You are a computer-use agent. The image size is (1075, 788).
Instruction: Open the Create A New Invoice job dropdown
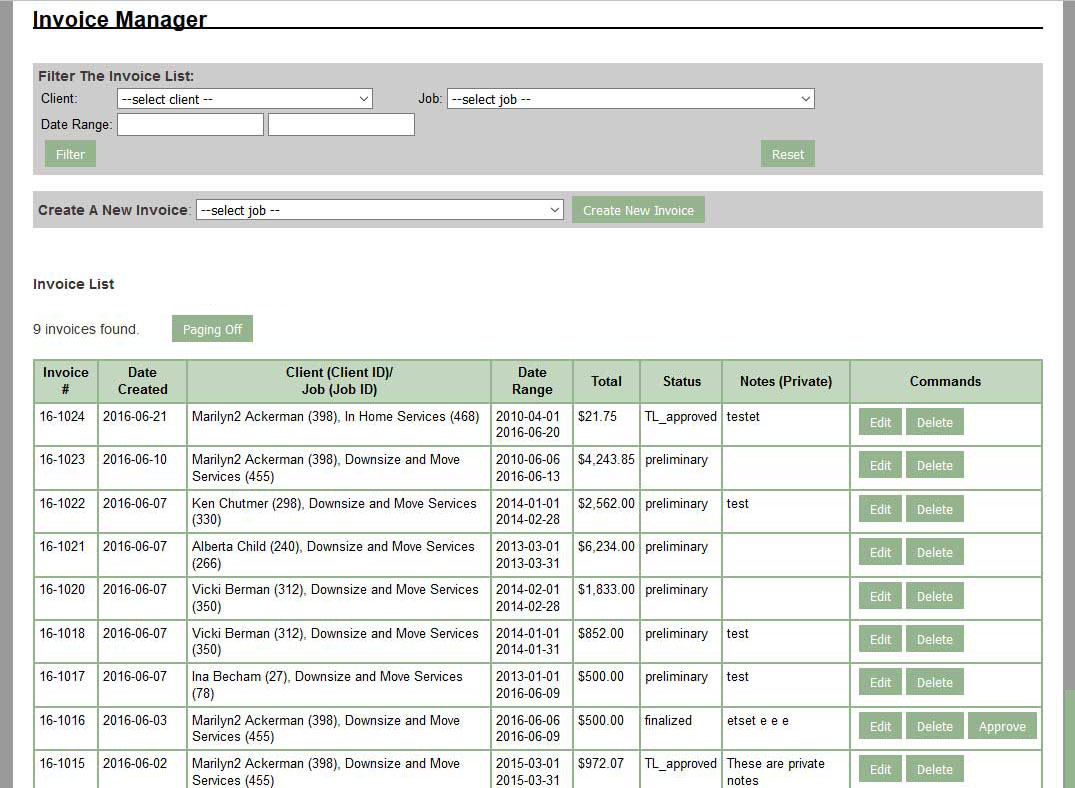pos(380,210)
